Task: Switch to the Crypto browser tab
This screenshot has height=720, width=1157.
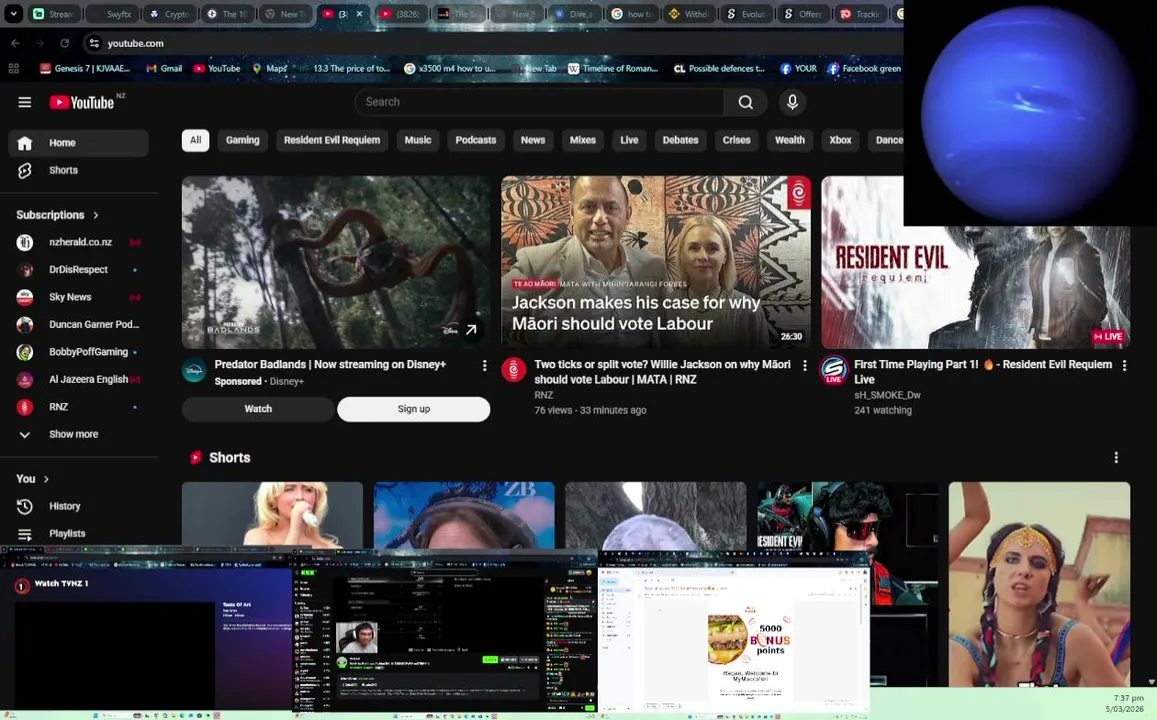Action: (169, 14)
